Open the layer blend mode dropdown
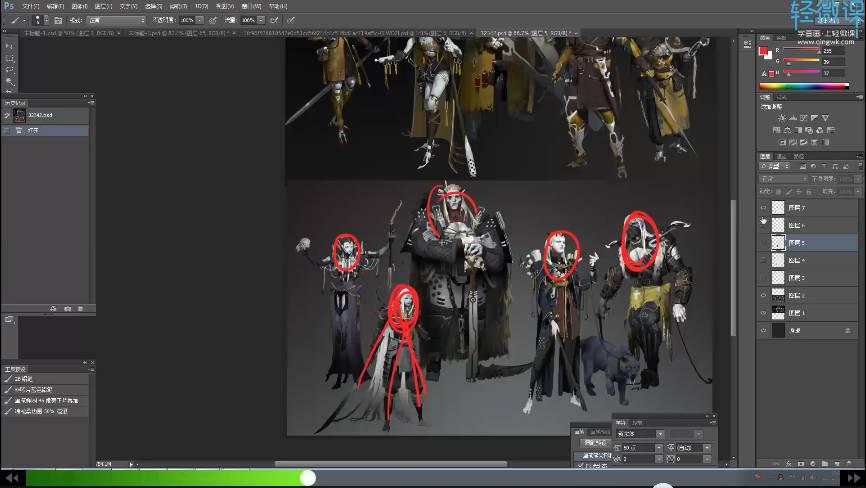The image size is (866, 488). click(x=783, y=179)
